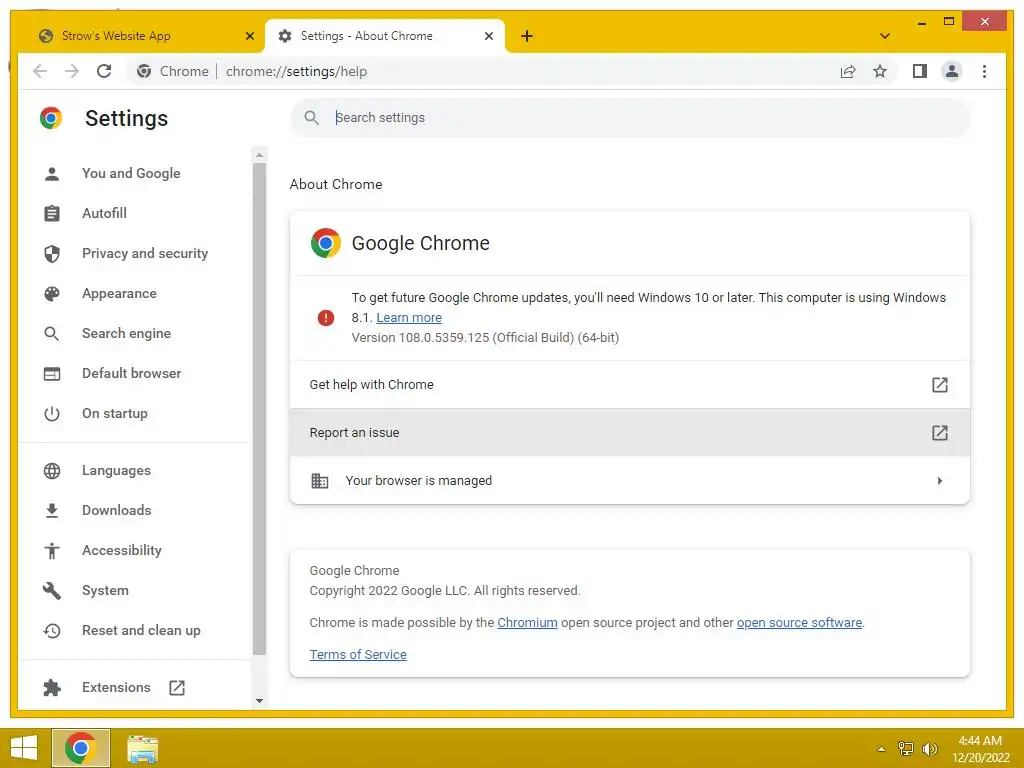1024x768 pixels.
Task: Click the Learn more link
Action: tap(409, 317)
